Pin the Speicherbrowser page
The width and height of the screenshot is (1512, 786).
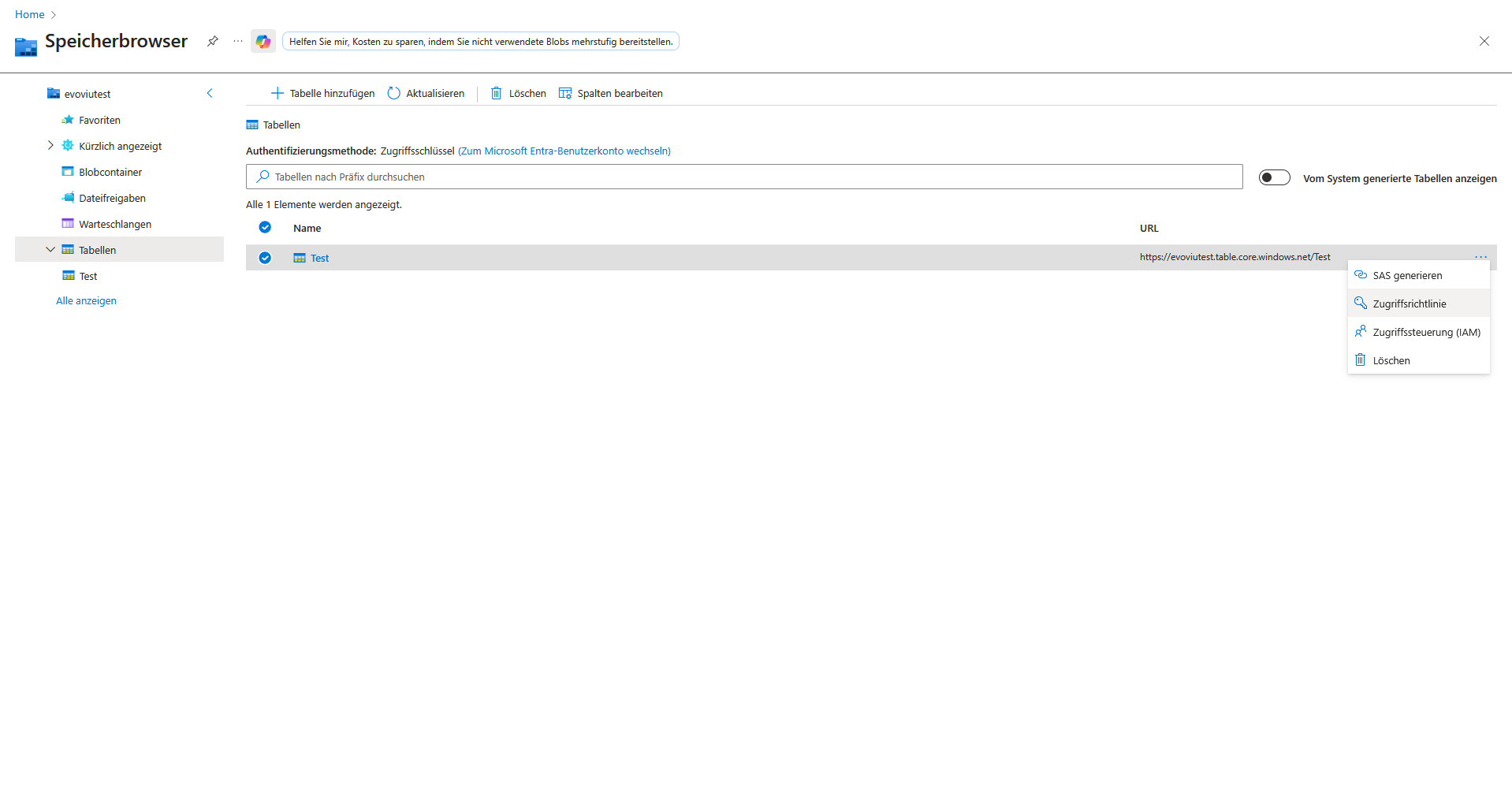click(x=213, y=41)
